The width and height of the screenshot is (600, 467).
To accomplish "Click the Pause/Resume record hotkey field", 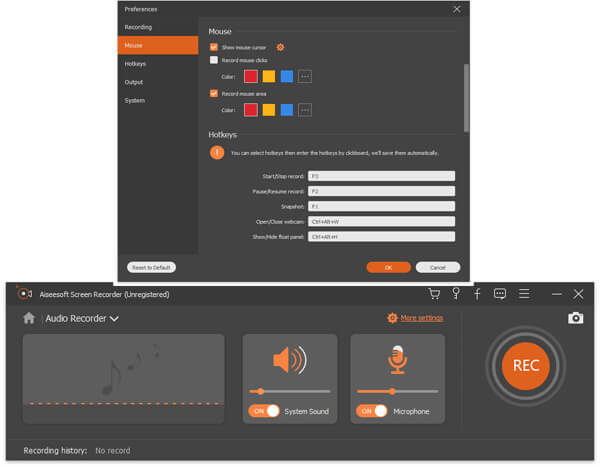I will [x=382, y=191].
